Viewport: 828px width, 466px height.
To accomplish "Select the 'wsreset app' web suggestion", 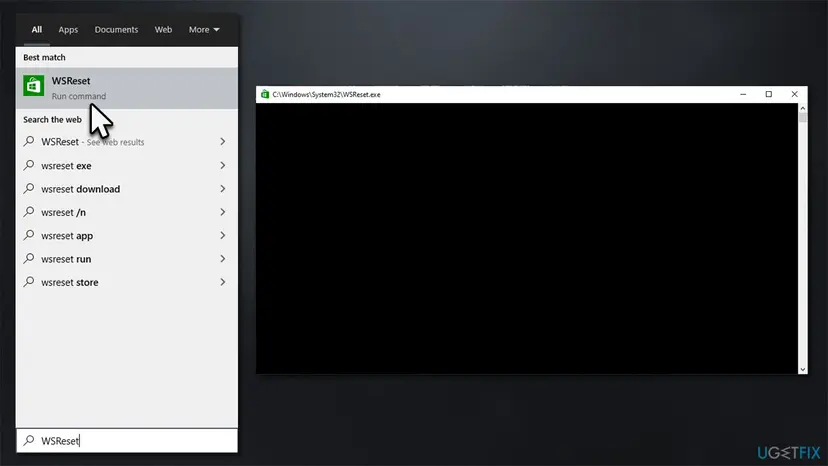I will (127, 235).
